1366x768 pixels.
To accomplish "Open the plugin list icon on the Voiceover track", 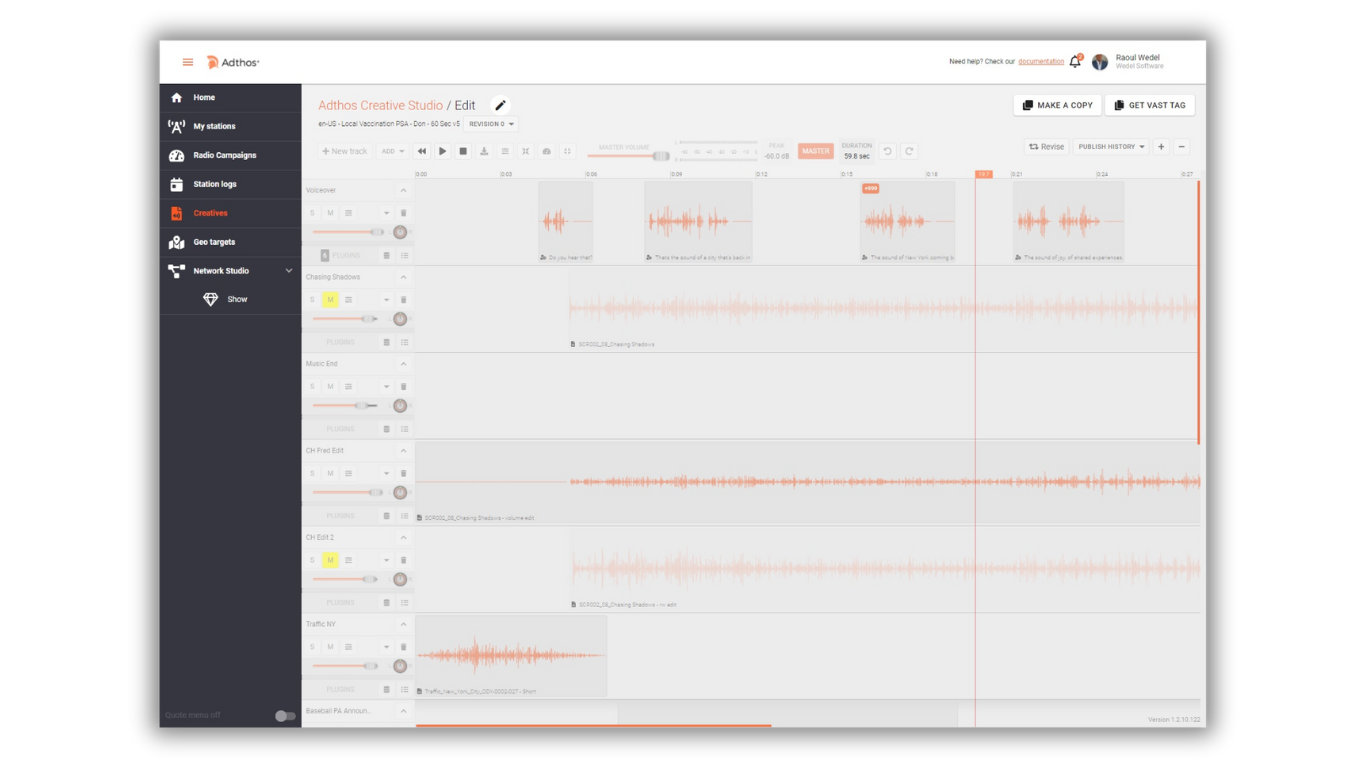I will pyautogui.click(x=404, y=255).
